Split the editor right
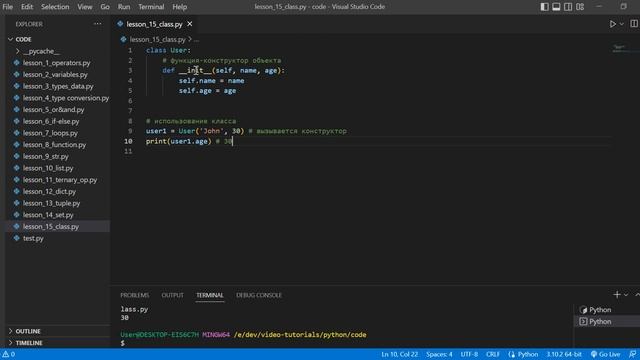 [634, 24]
